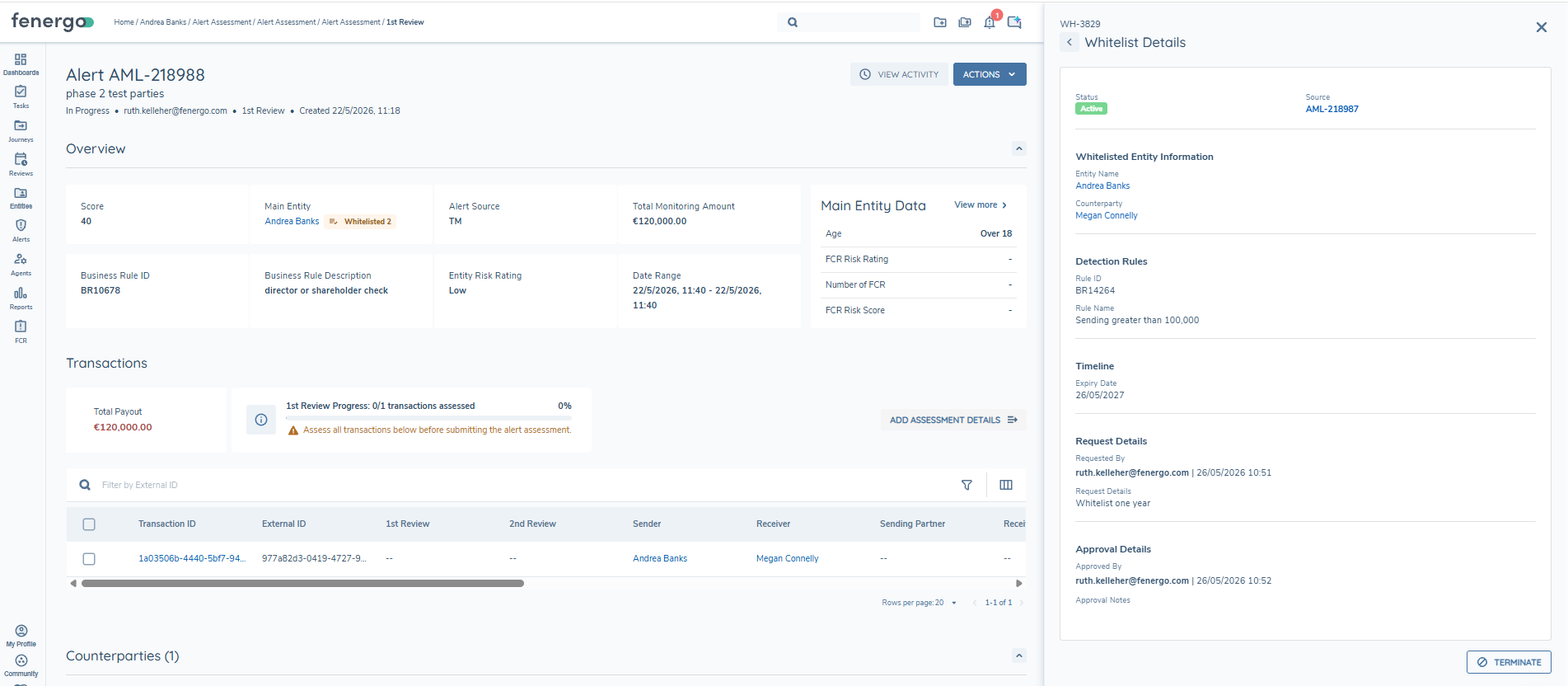The height and width of the screenshot is (686, 1568).
Task: Open source alert AML-218987 link
Action: coord(1332,109)
